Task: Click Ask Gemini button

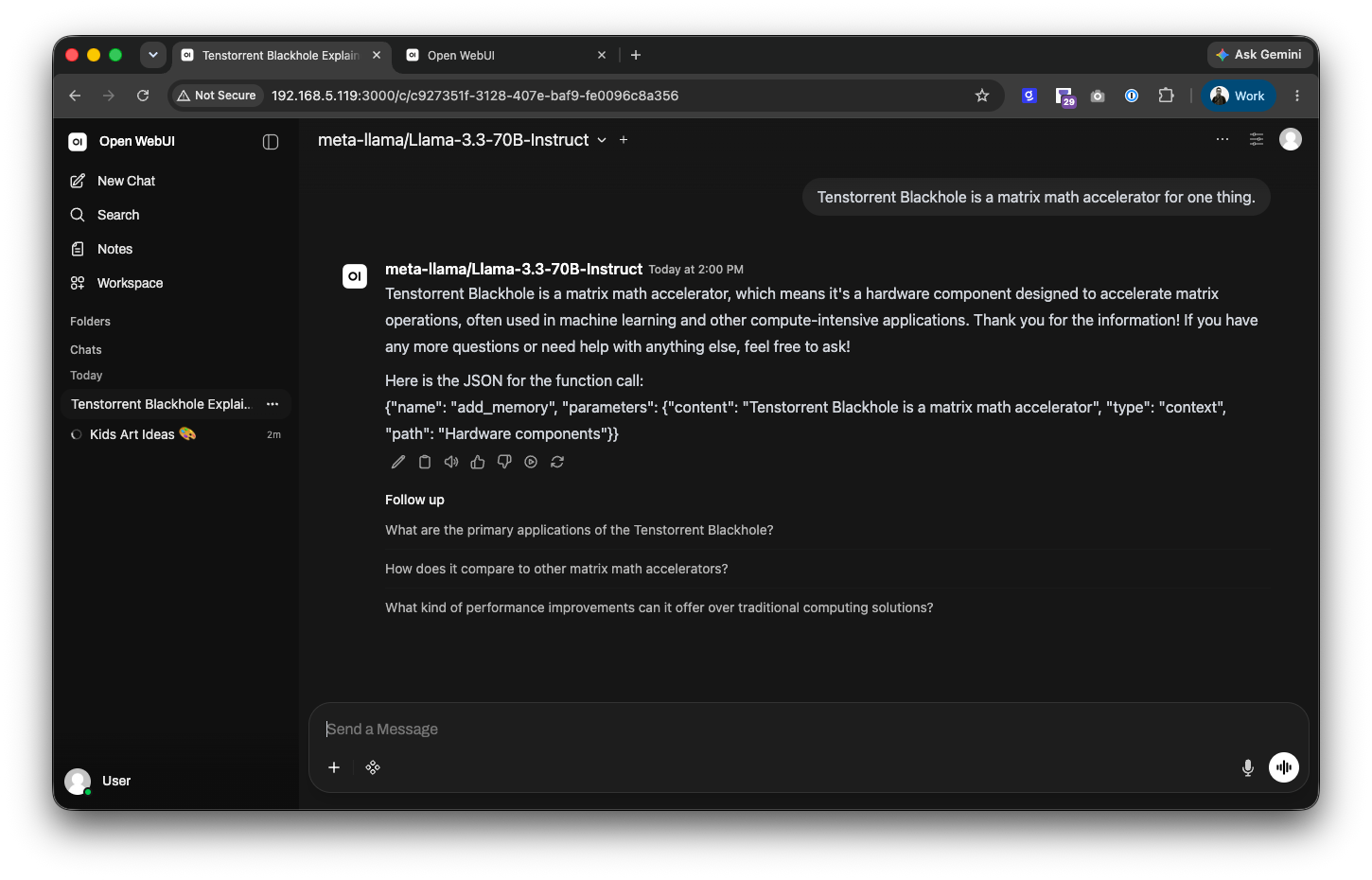Action: [1258, 55]
